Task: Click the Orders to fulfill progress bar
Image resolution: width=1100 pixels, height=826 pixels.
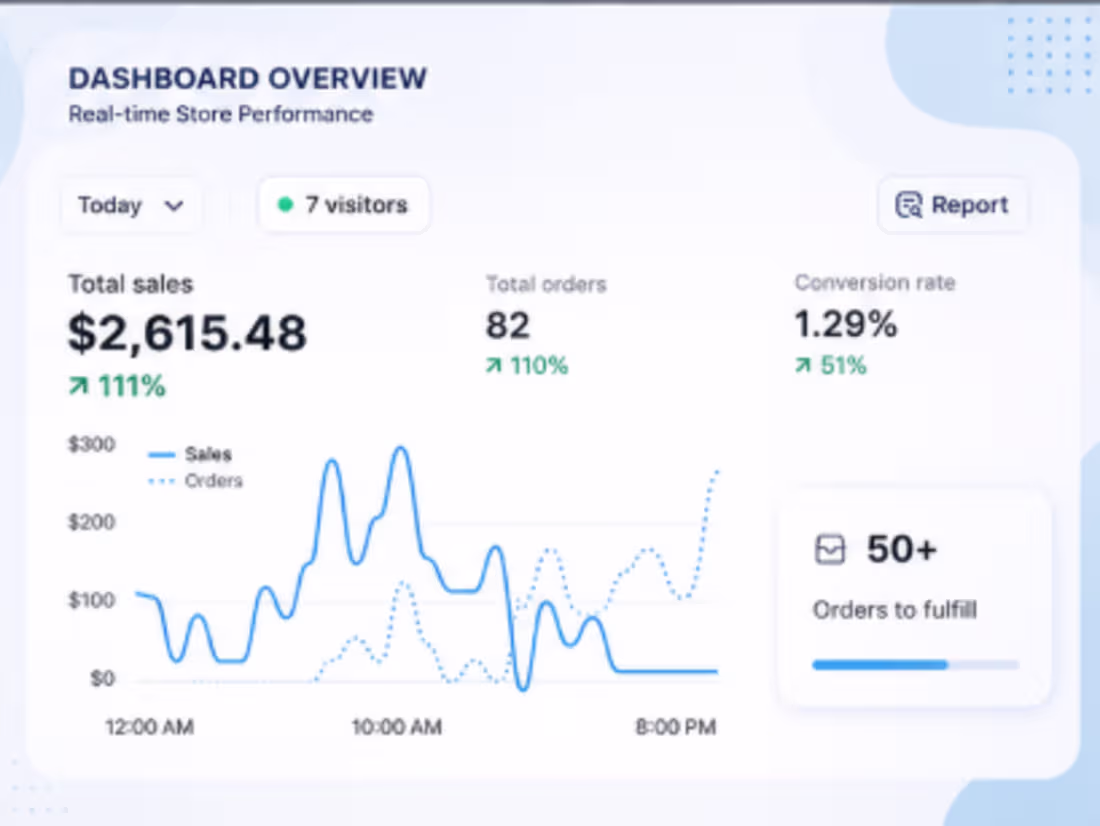Action: point(915,665)
